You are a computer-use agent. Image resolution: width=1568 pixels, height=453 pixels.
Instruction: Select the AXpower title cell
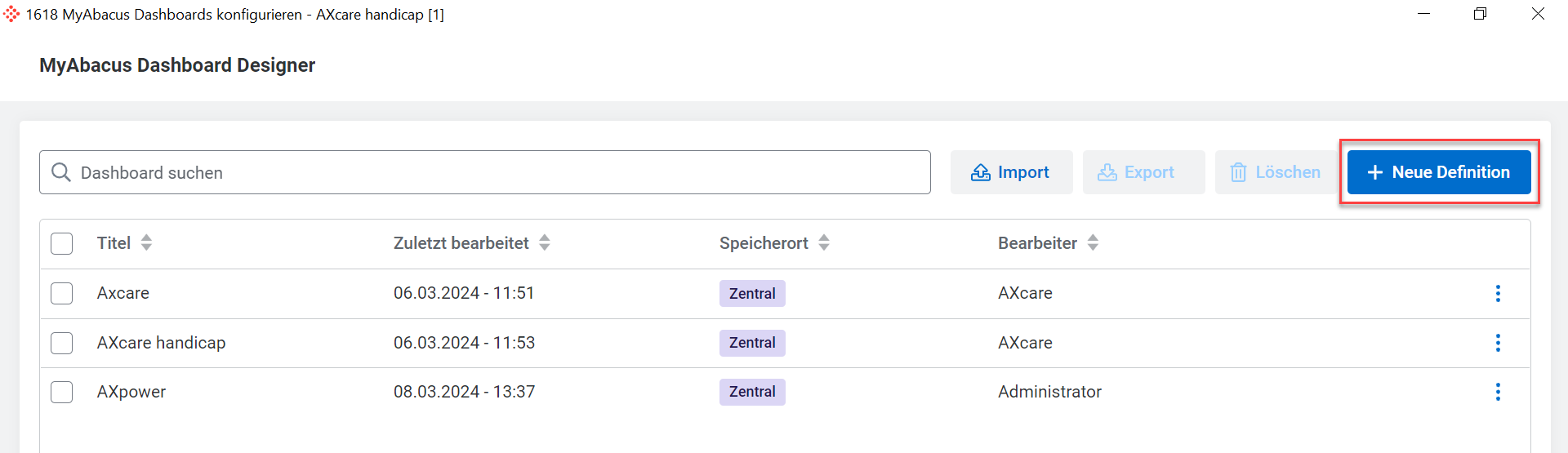point(131,392)
